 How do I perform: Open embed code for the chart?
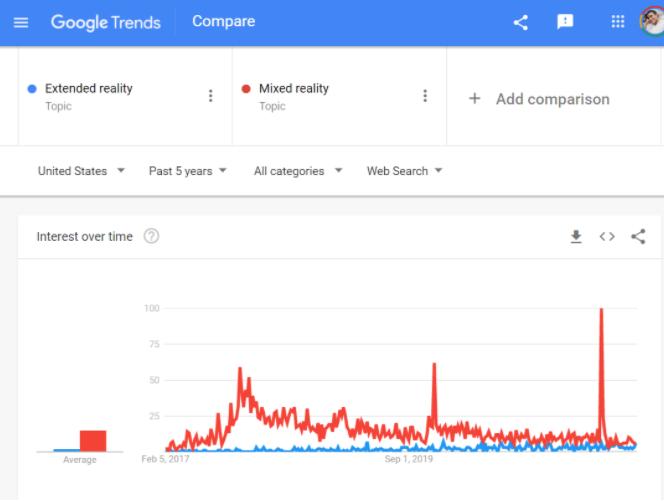(x=607, y=237)
